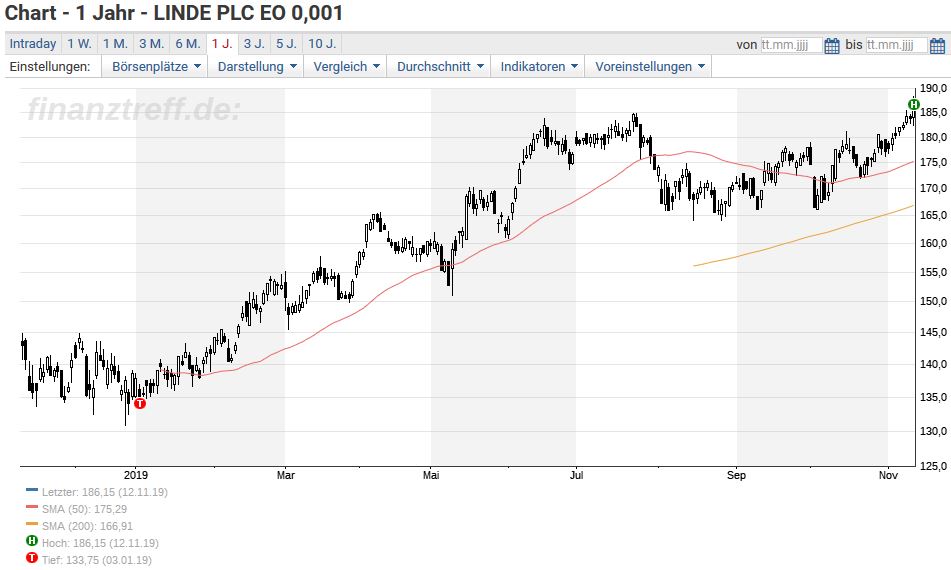Click the 125,0 y-axis value

point(933,466)
